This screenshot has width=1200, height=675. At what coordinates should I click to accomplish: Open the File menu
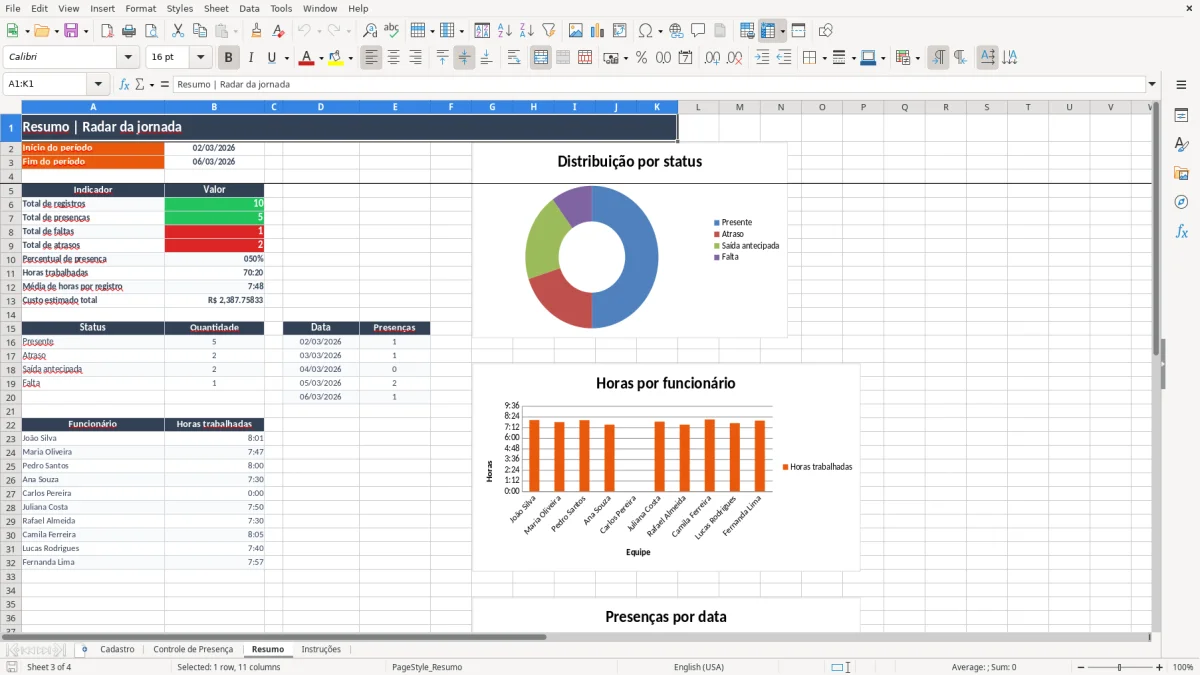[x=12, y=8]
